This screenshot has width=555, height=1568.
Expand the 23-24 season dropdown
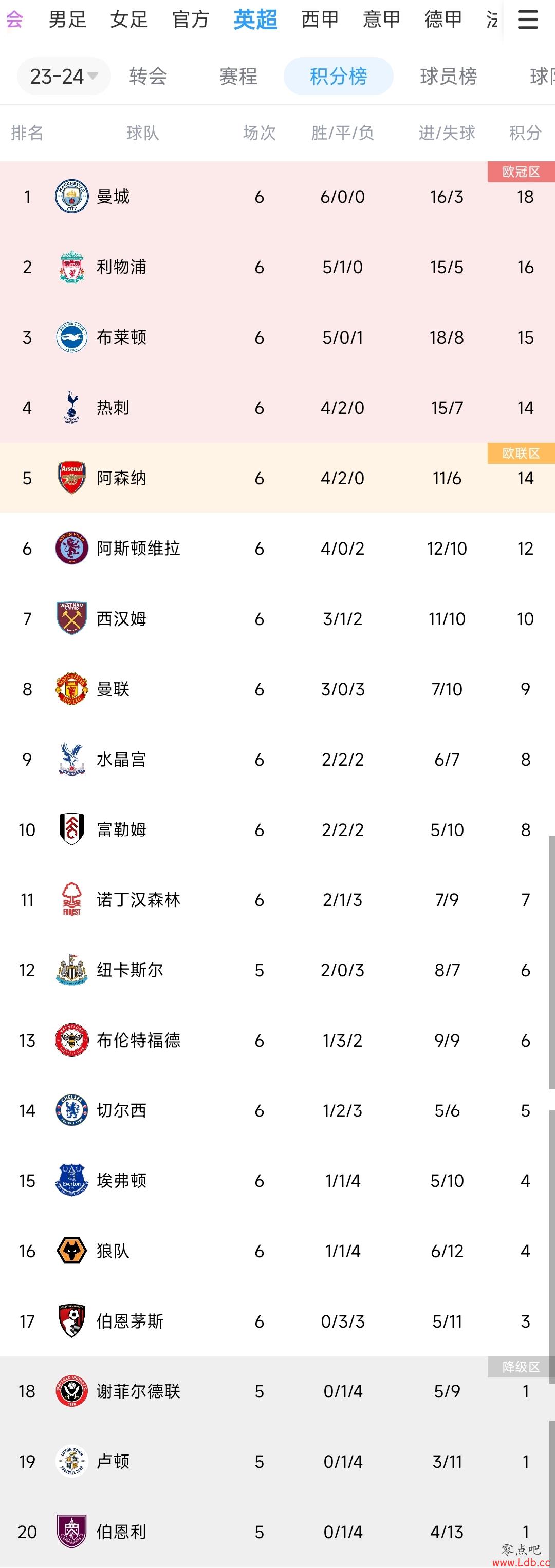[64, 76]
